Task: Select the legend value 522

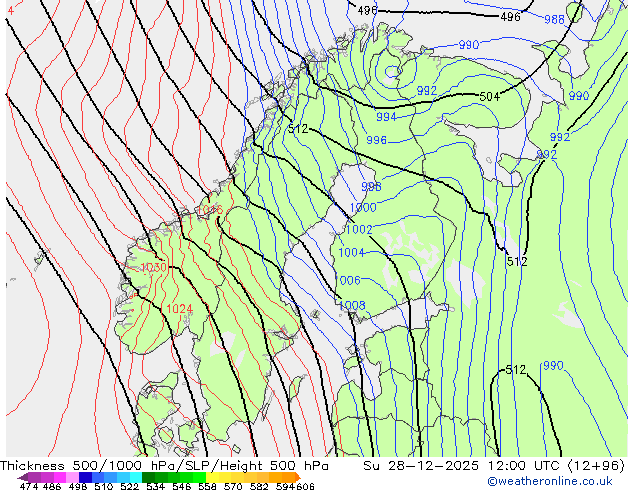Action: [x=129, y=486]
